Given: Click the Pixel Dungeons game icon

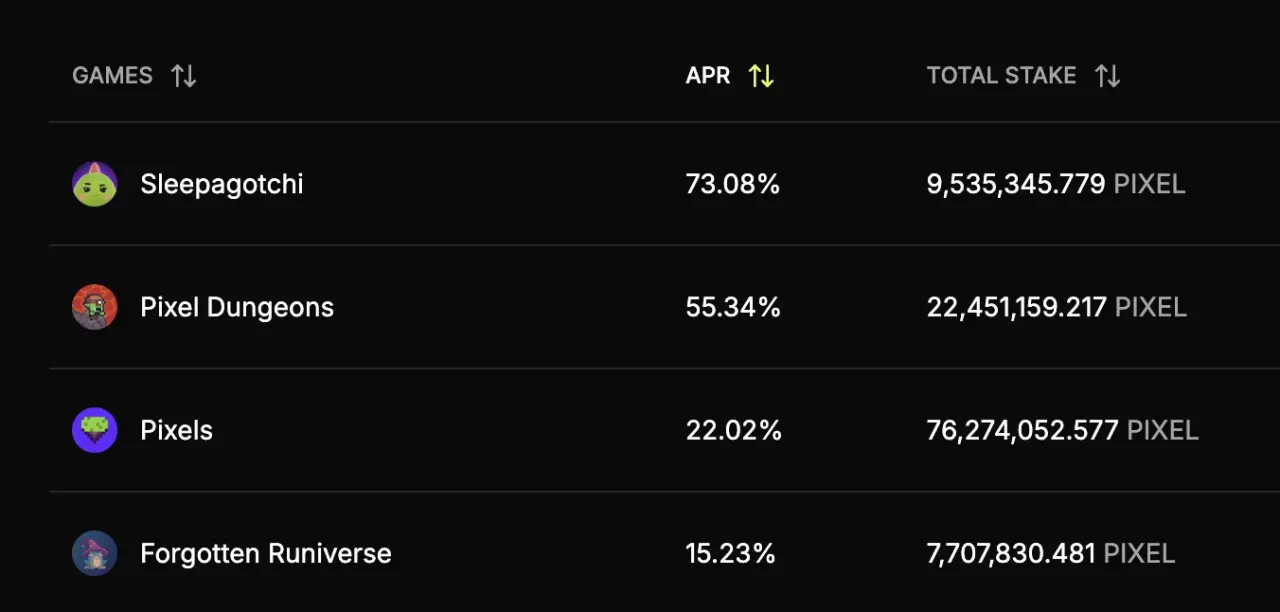Looking at the screenshot, I should (95, 307).
